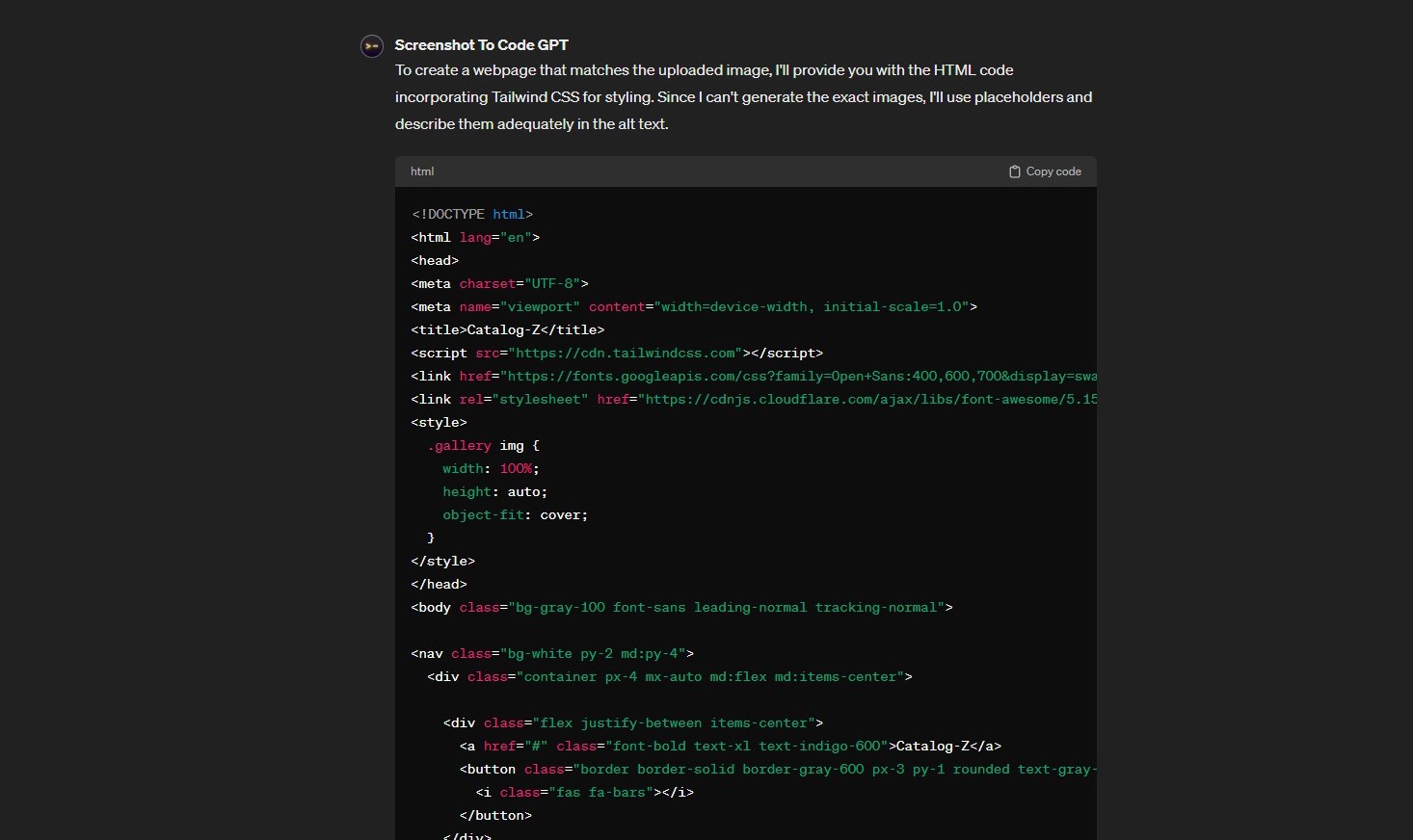
Task: Click the 'height: auto;' line
Action: (x=495, y=491)
